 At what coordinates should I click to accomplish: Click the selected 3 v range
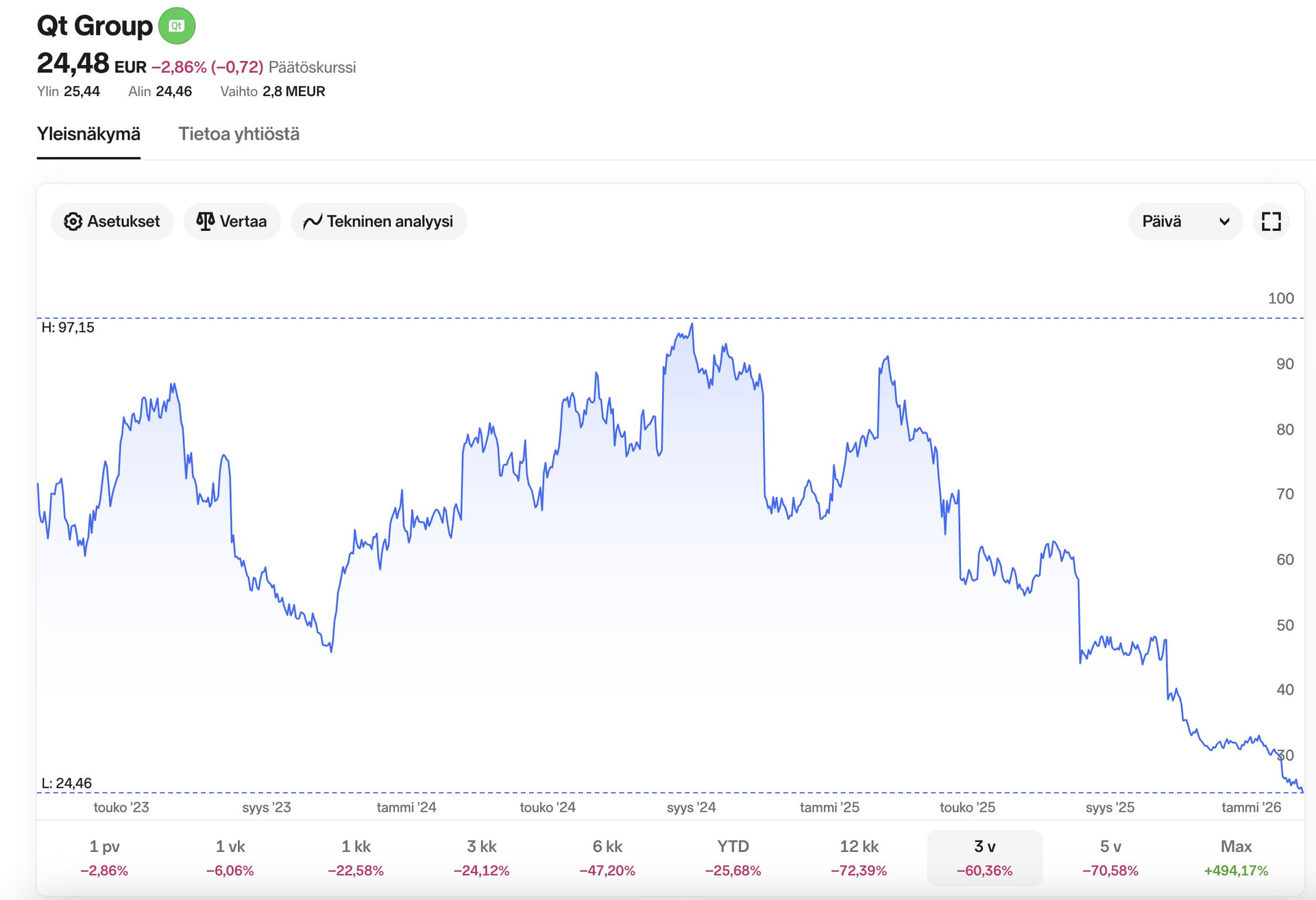984,858
